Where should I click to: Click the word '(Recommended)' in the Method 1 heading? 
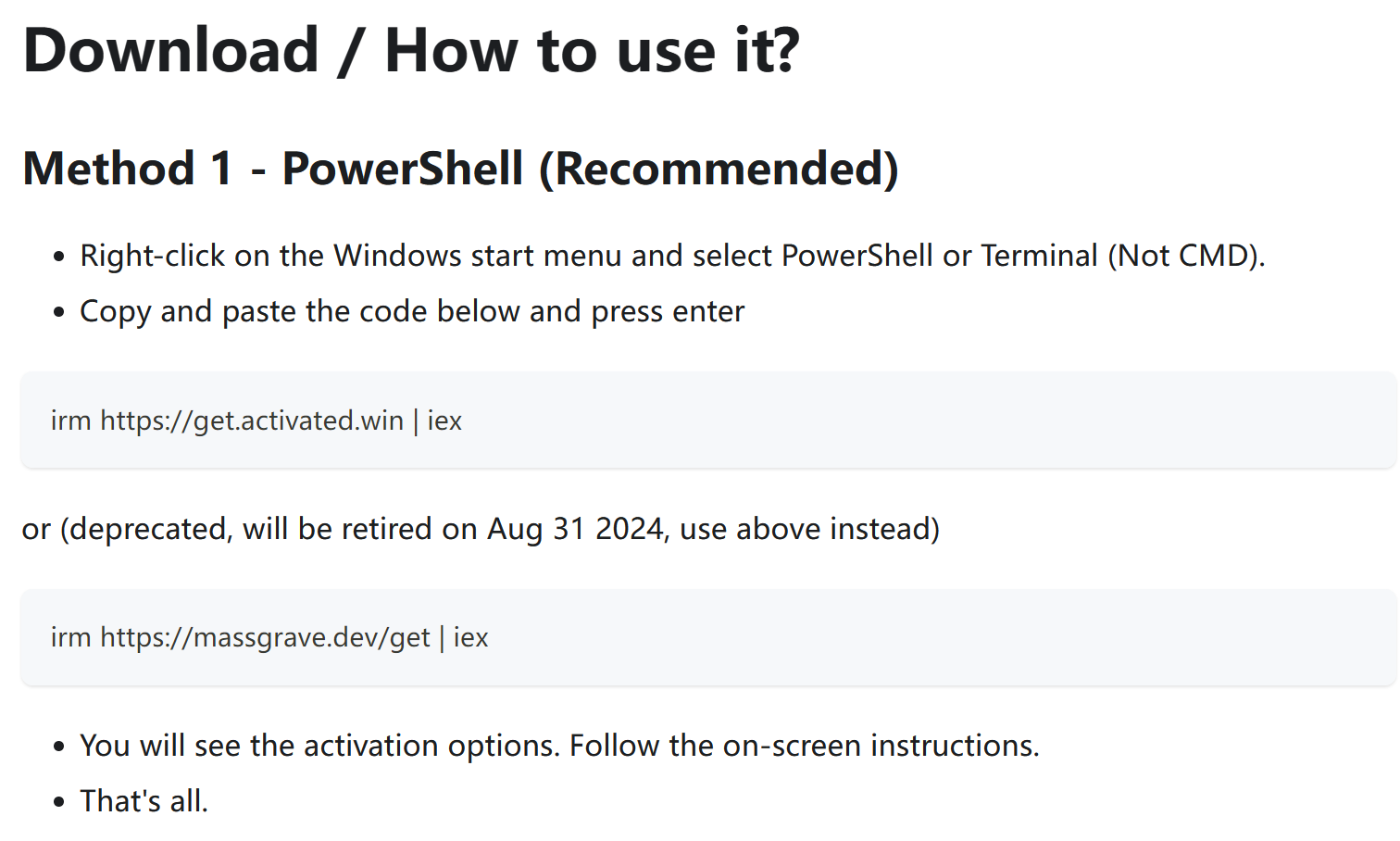[719, 169]
